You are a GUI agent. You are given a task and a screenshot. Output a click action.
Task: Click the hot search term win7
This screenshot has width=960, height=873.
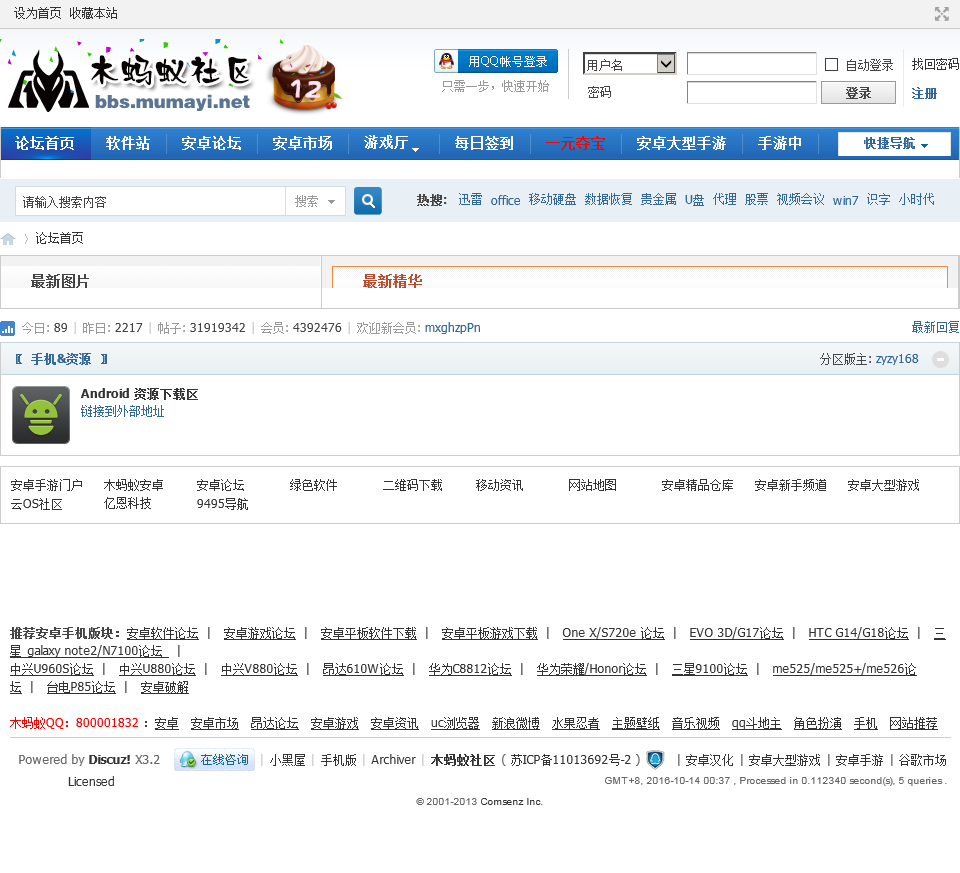[x=846, y=200]
